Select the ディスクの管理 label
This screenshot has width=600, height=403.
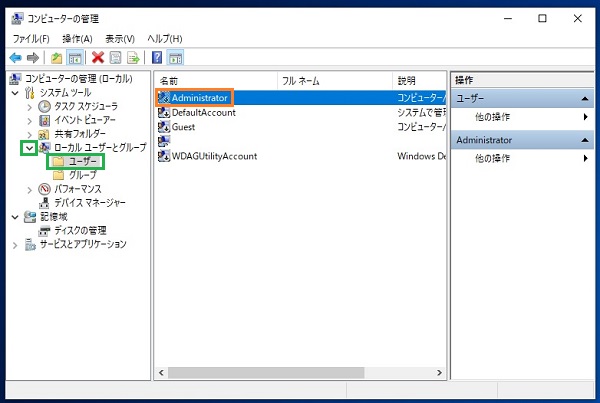click(80, 231)
